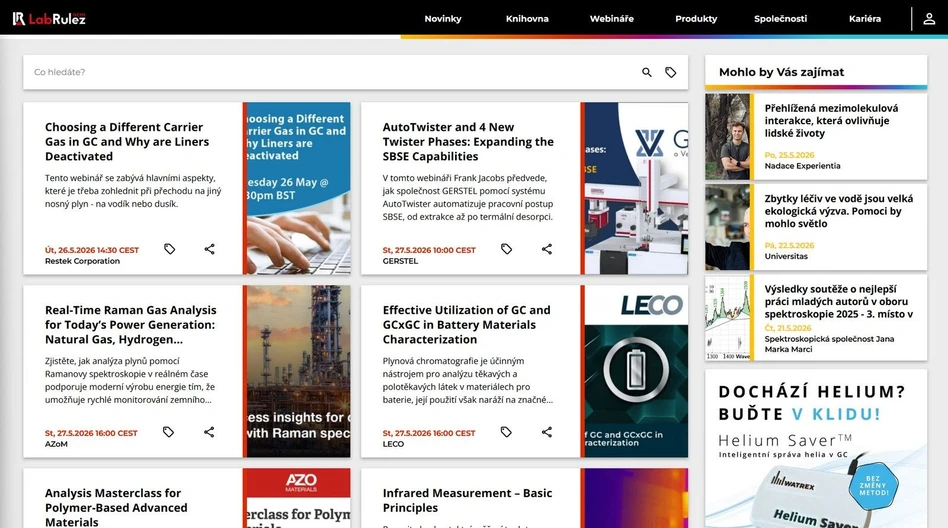The height and width of the screenshot is (528, 948).
Task: Click 'Universitas' source label
Action: pos(786,256)
